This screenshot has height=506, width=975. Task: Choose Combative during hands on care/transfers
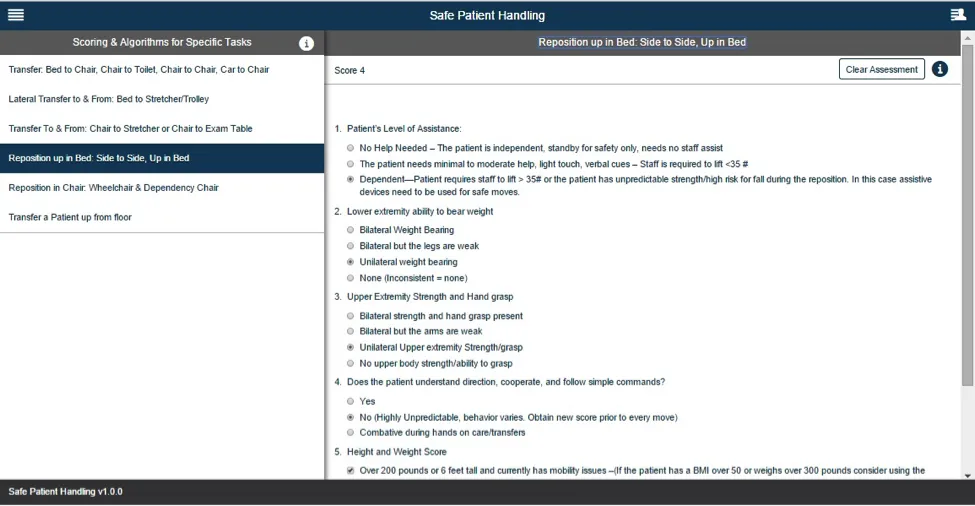351,433
